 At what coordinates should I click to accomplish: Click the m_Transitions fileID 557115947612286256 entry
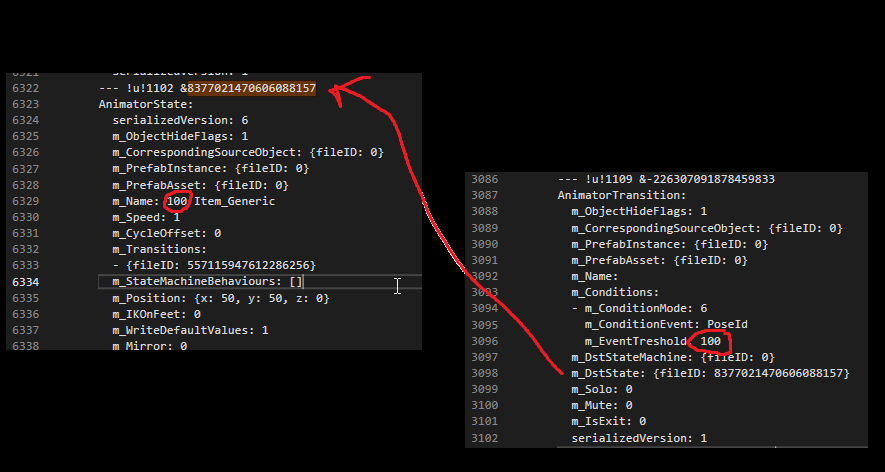pos(214,265)
